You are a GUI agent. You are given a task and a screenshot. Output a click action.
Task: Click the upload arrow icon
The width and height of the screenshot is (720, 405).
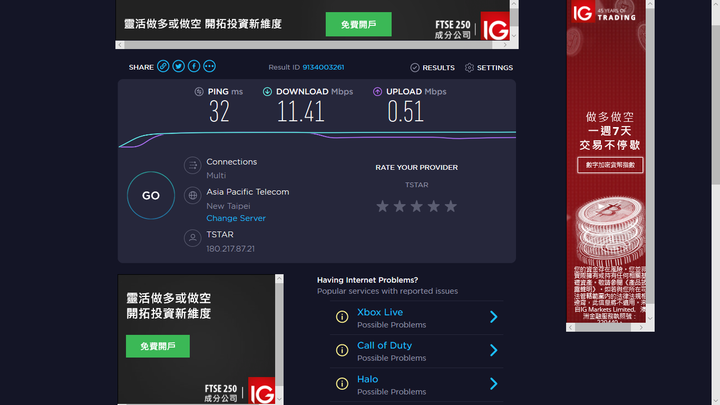pyautogui.click(x=377, y=92)
